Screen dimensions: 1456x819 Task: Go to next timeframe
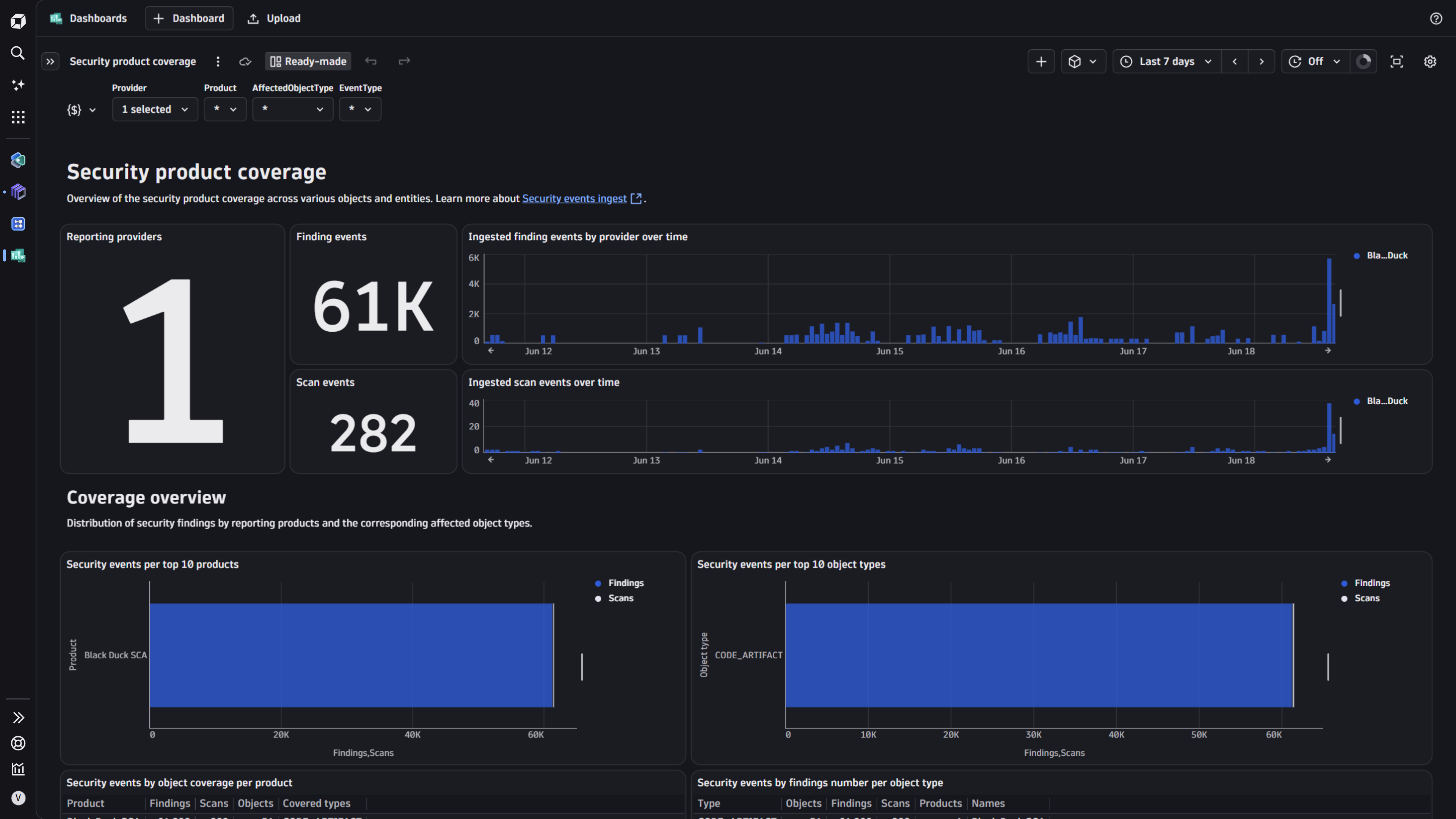[1261, 61]
